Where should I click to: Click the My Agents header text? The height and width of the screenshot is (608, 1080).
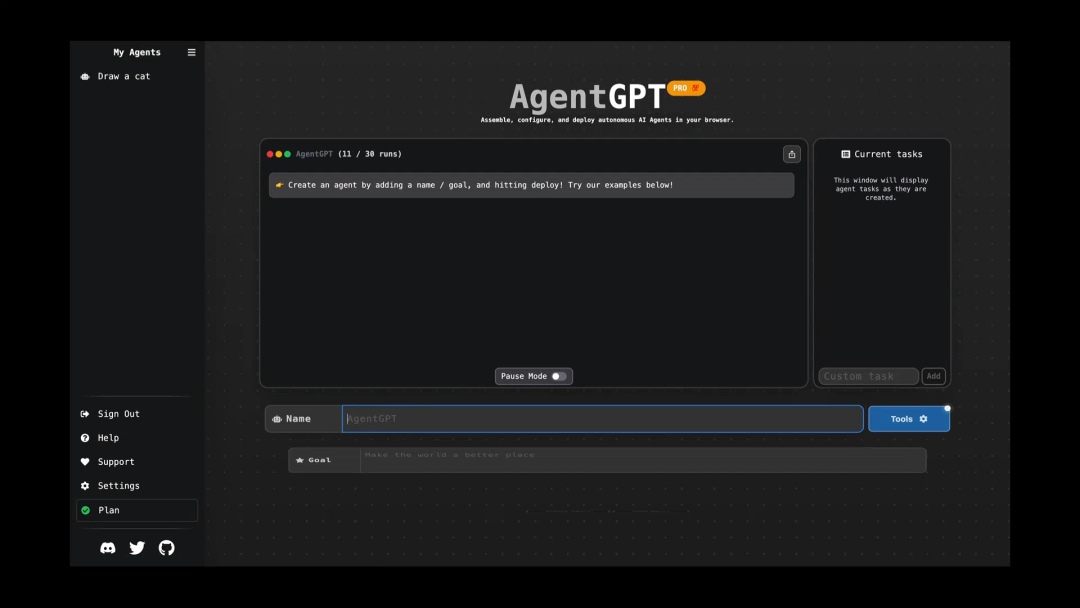pyautogui.click(x=137, y=52)
